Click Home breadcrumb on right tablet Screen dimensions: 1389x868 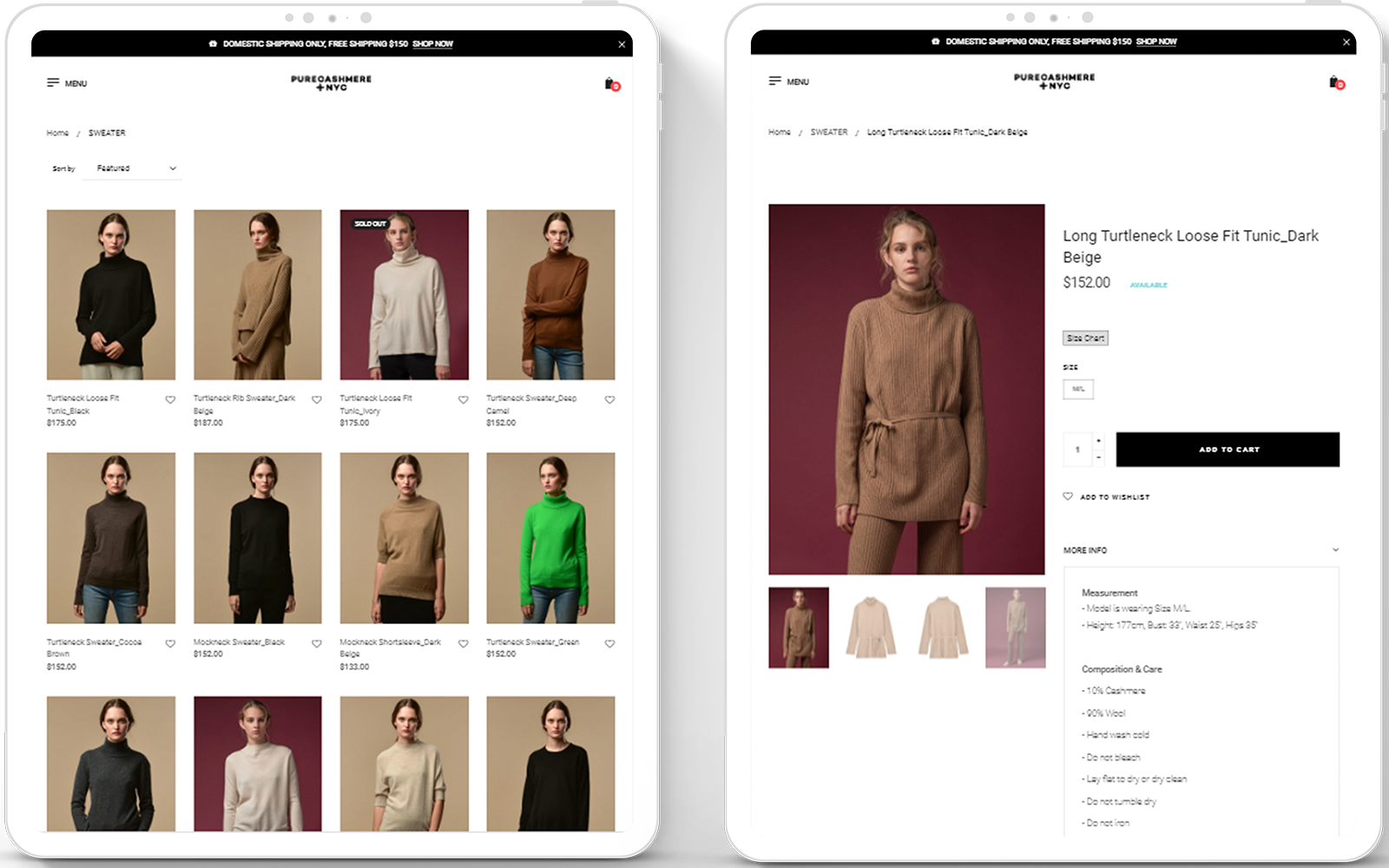click(x=780, y=132)
